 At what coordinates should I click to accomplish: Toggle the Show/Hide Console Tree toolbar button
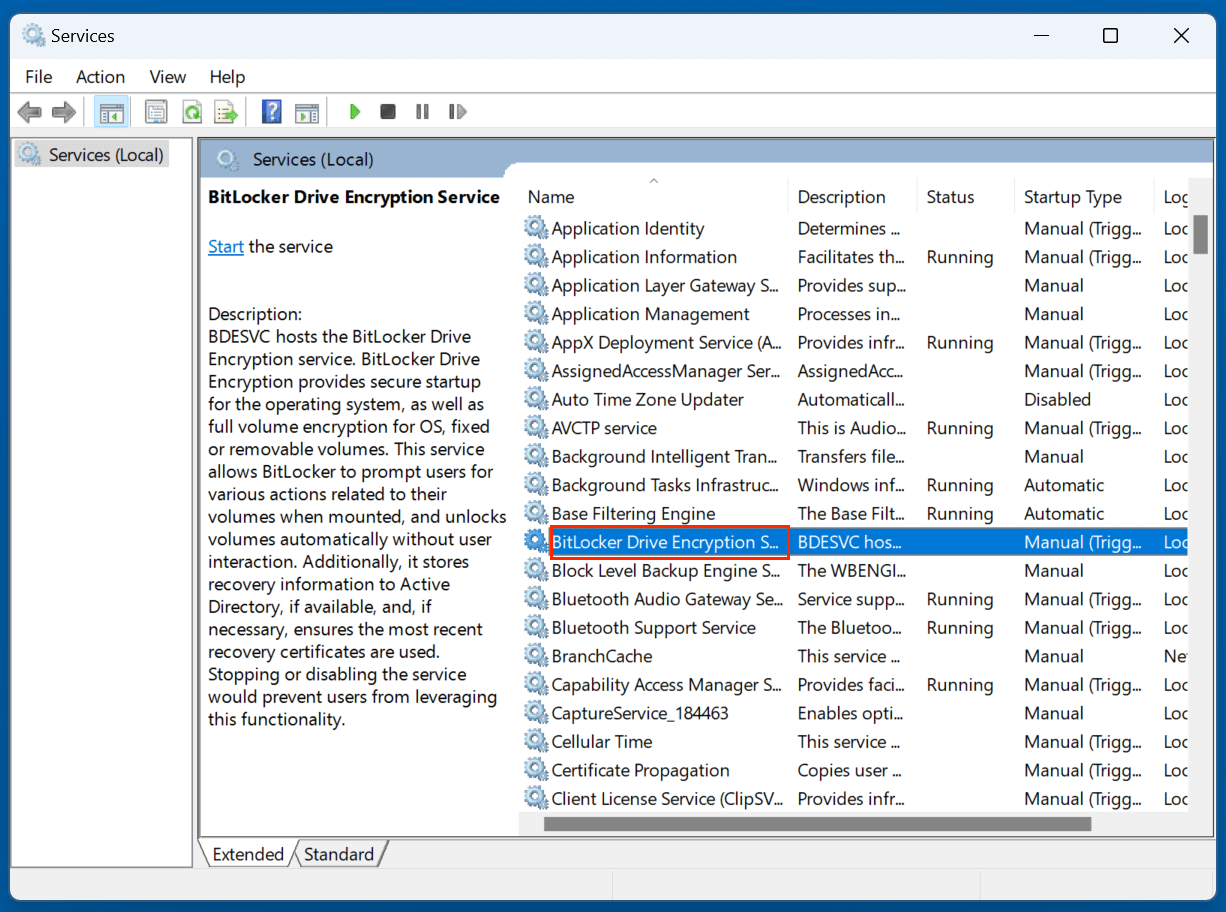tap(111, 111)
